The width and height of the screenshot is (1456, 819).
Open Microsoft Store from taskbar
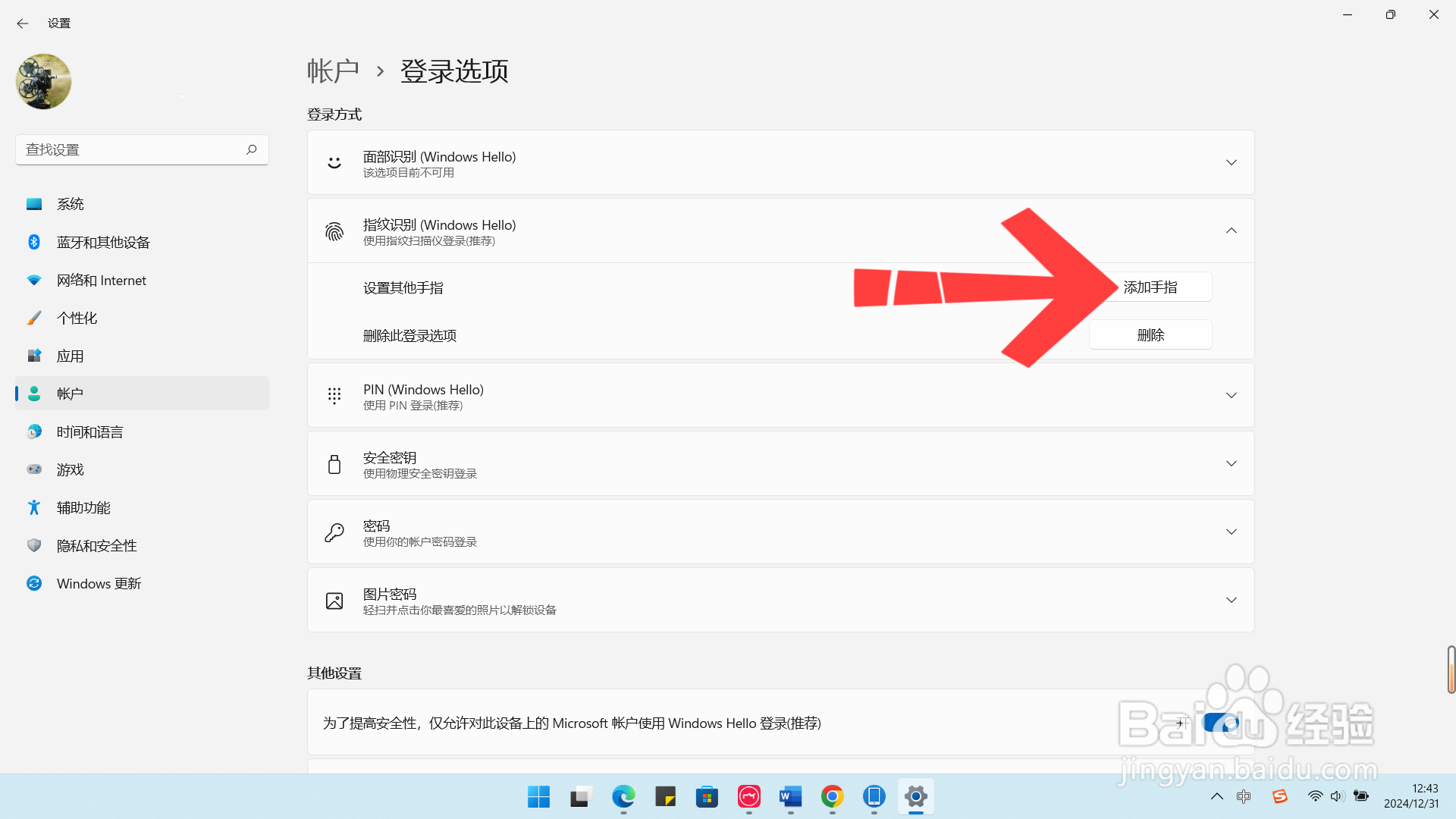click(707, 796)
